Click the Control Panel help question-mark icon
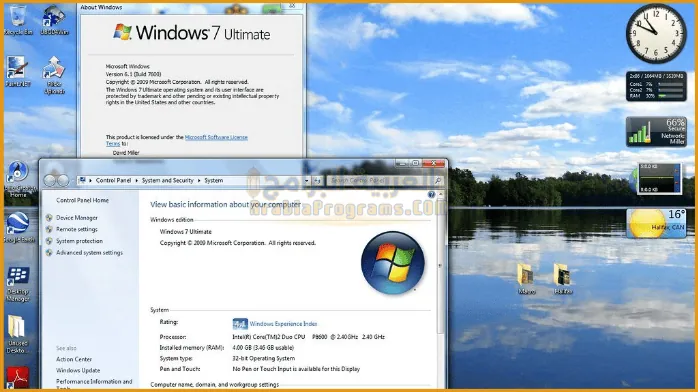 click(x=431, y=194)
